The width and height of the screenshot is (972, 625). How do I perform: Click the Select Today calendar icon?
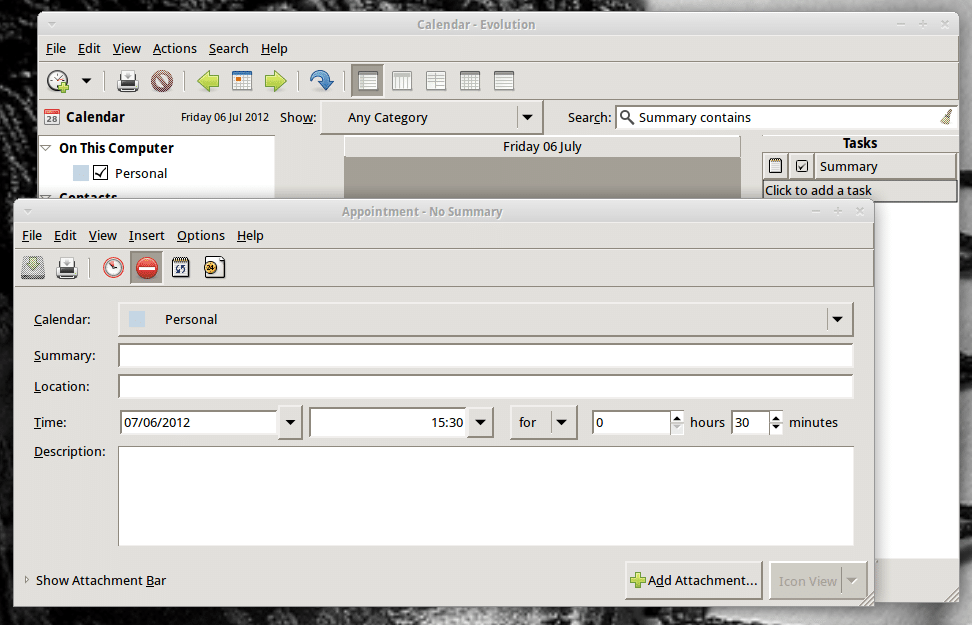242,81
